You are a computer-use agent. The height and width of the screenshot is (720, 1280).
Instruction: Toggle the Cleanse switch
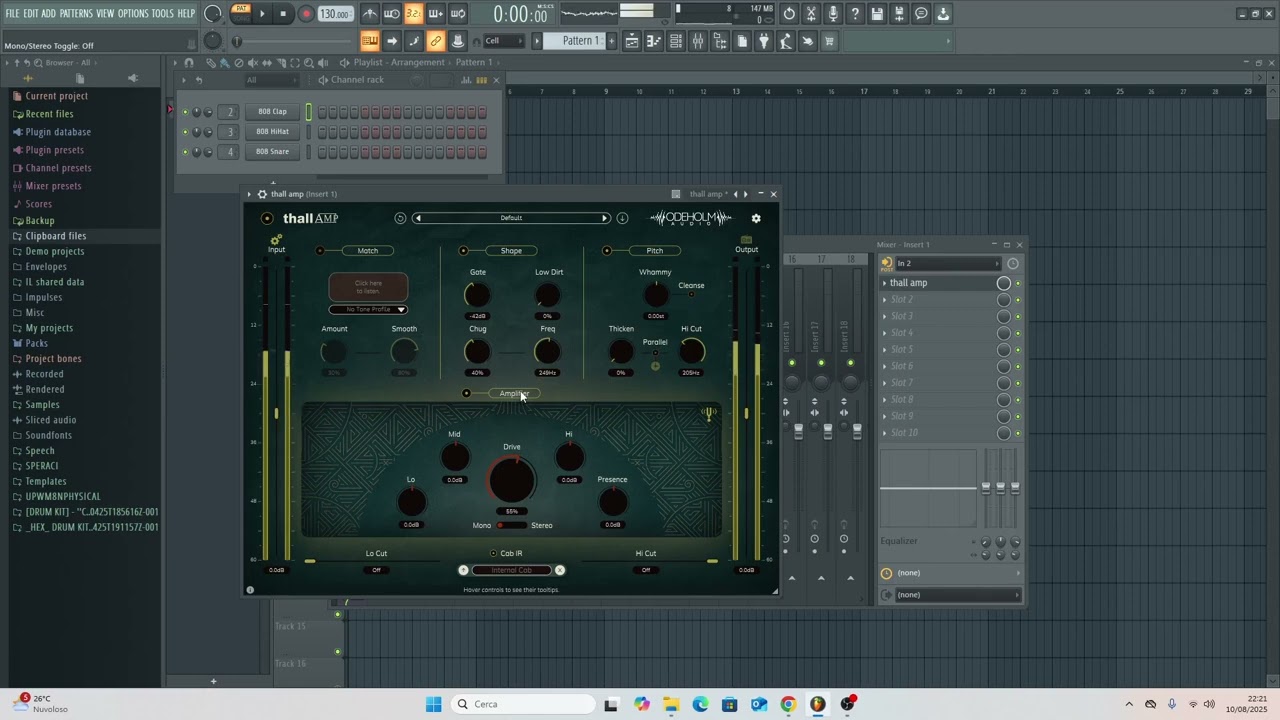coord(691,294)
